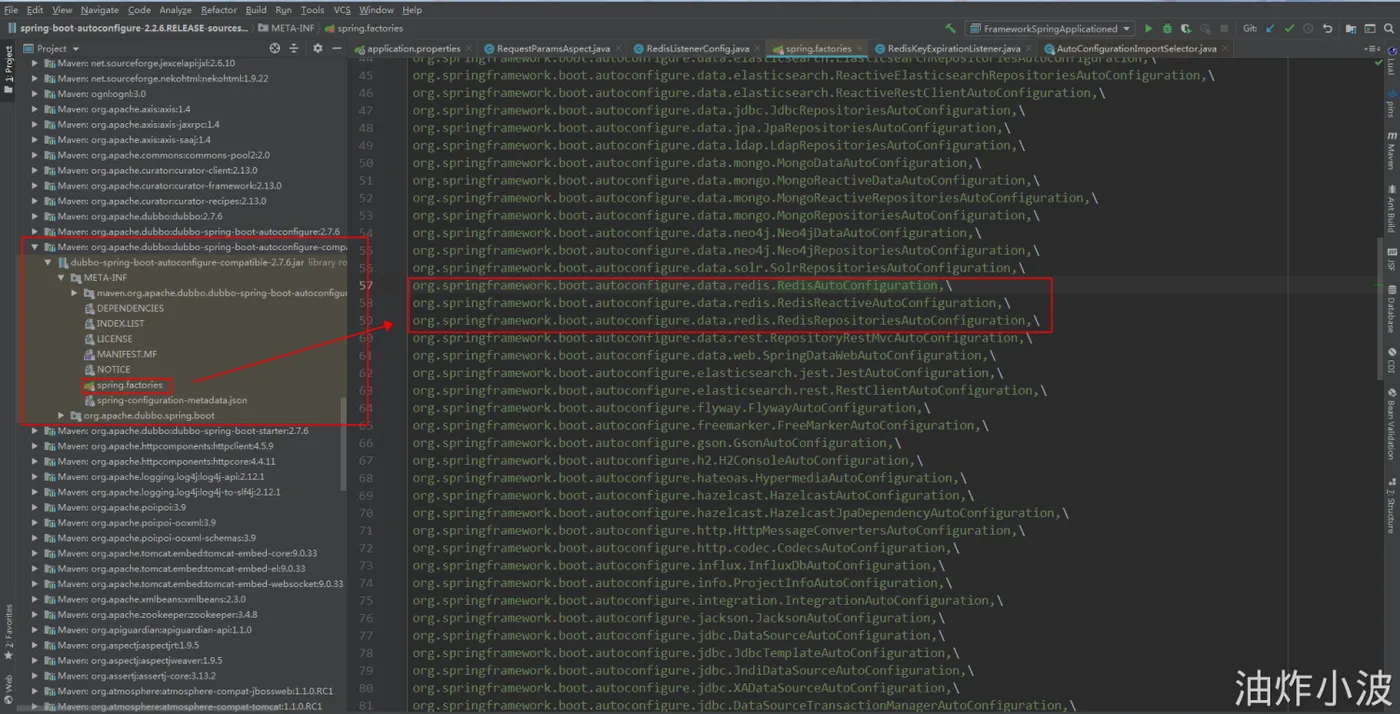Open Database tool window

click(x=1391, y=309)
